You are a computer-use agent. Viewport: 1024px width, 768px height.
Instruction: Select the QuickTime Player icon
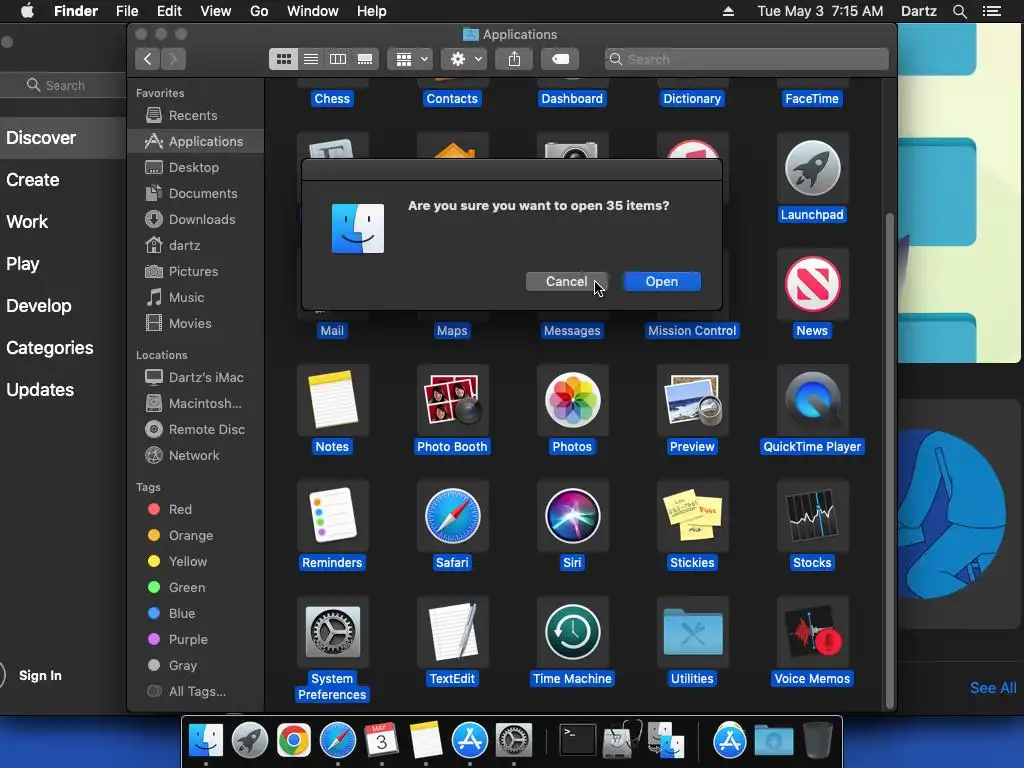[x=812, y=400]
